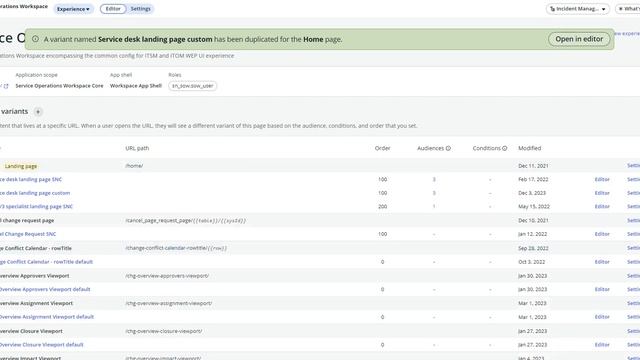This screenshot has width=640, height=360.
Task: Click the /change-conflict-calendar-rowtitle/ URL path
Action: pyautogui.click(x=176, y=248)
